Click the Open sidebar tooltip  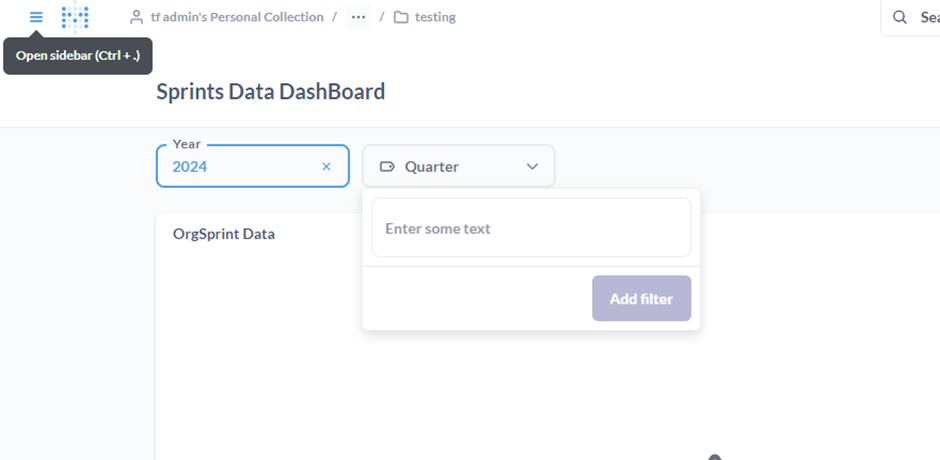point(78,56)
